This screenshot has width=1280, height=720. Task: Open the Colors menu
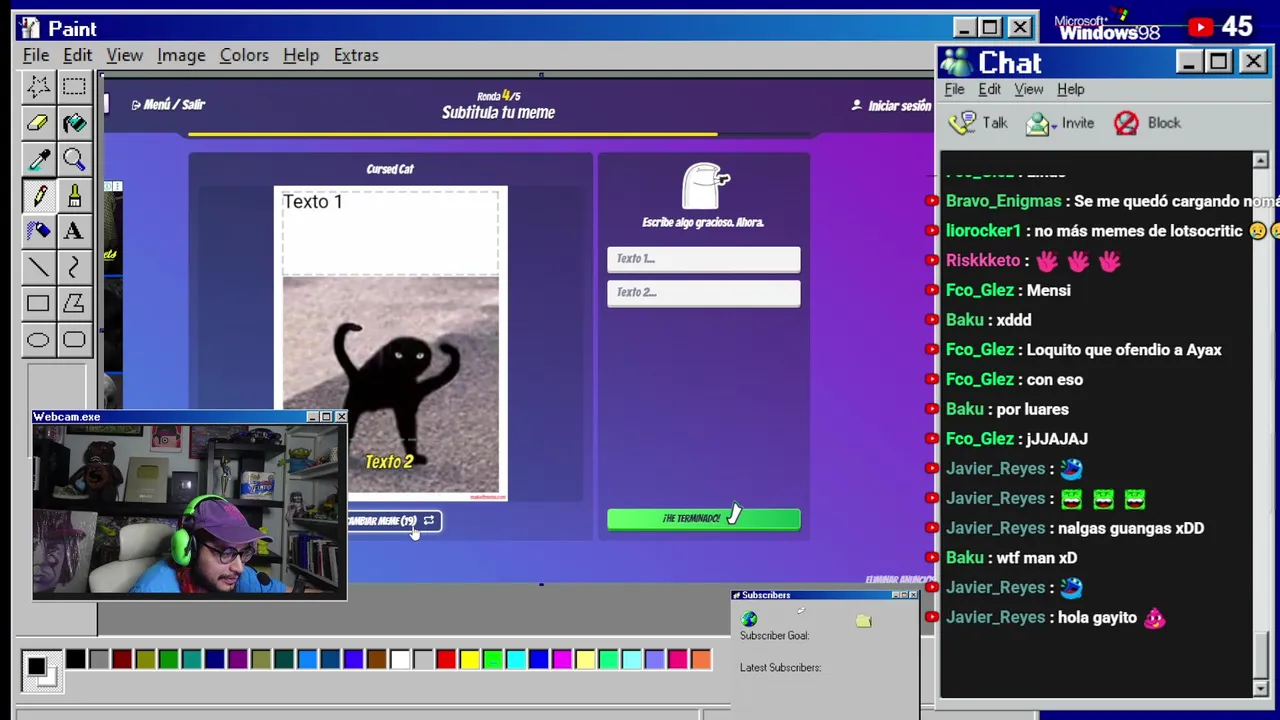pos(244,55)
